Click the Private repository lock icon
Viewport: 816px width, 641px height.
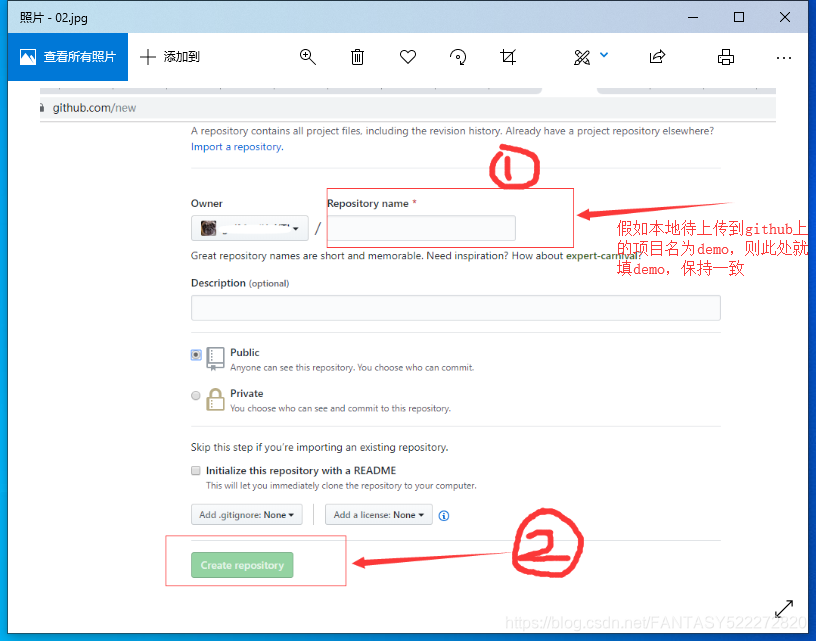[x=215, y=400]
